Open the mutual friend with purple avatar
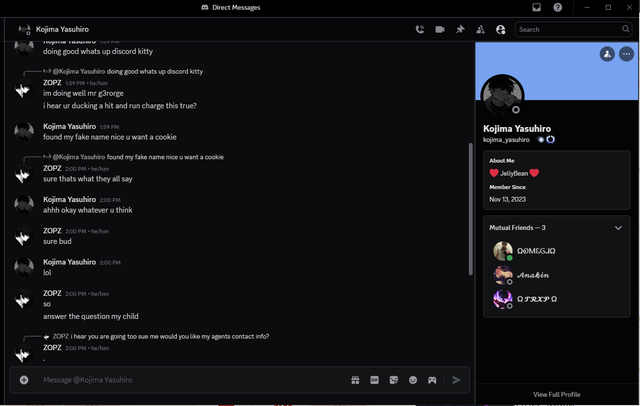 556,299
